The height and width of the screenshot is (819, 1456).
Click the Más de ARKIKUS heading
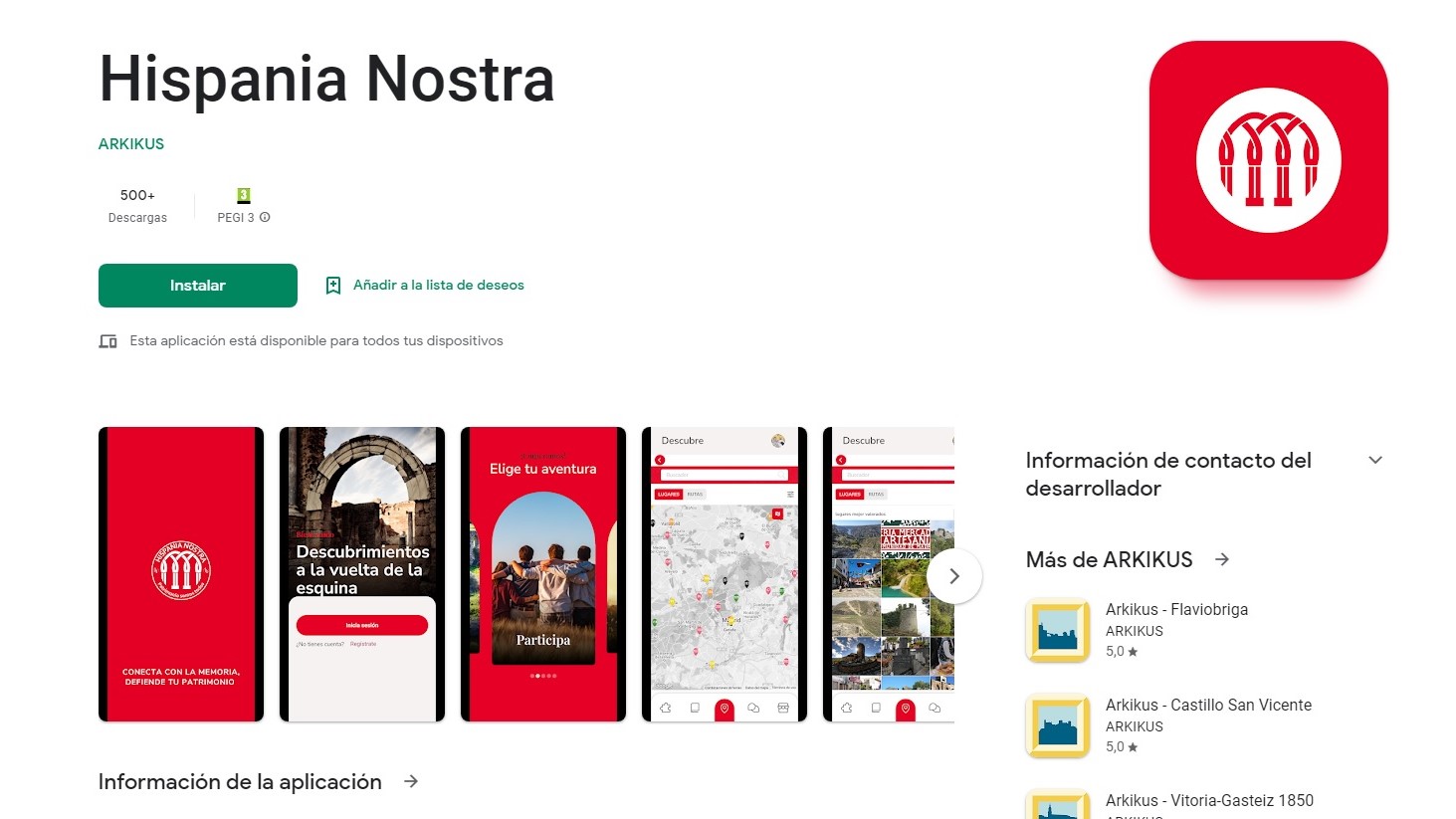click(x=1109, y=559)
